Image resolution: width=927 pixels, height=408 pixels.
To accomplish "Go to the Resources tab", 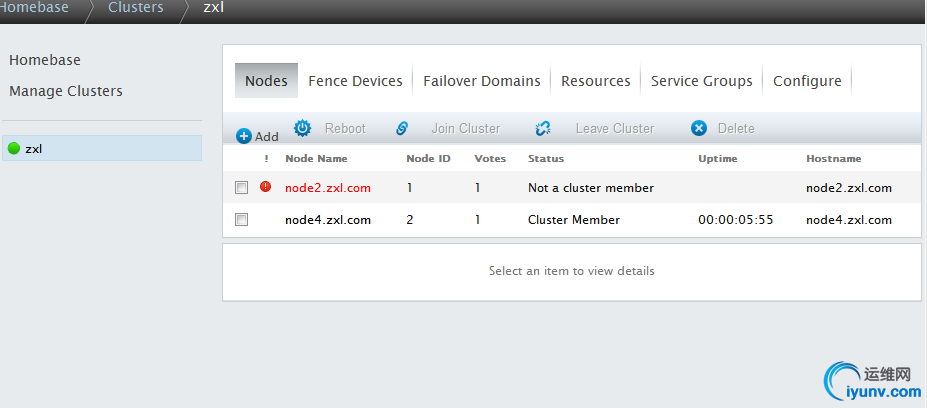I will tap(595, 81).
